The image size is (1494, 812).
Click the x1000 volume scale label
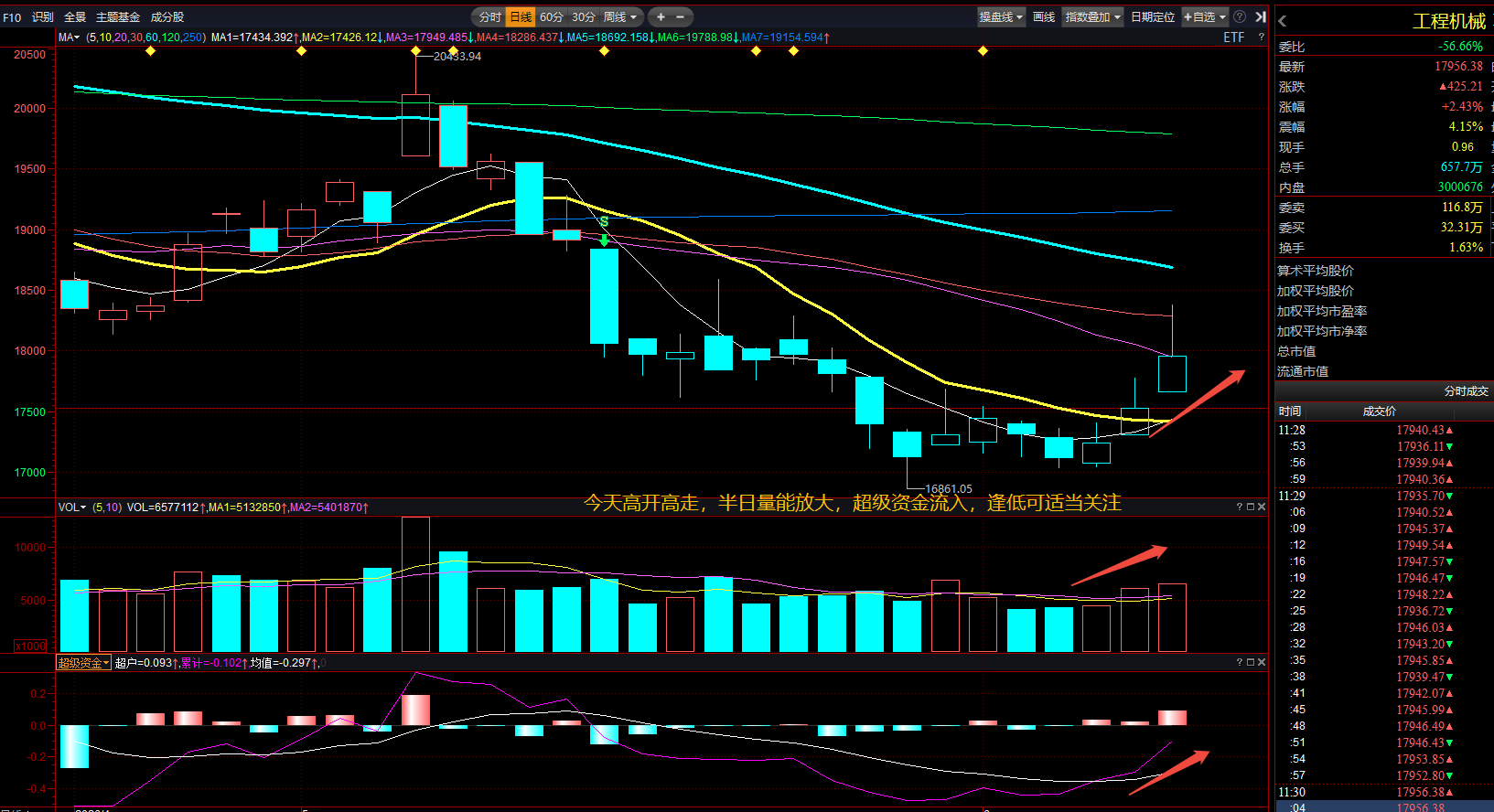pos(31,646)
